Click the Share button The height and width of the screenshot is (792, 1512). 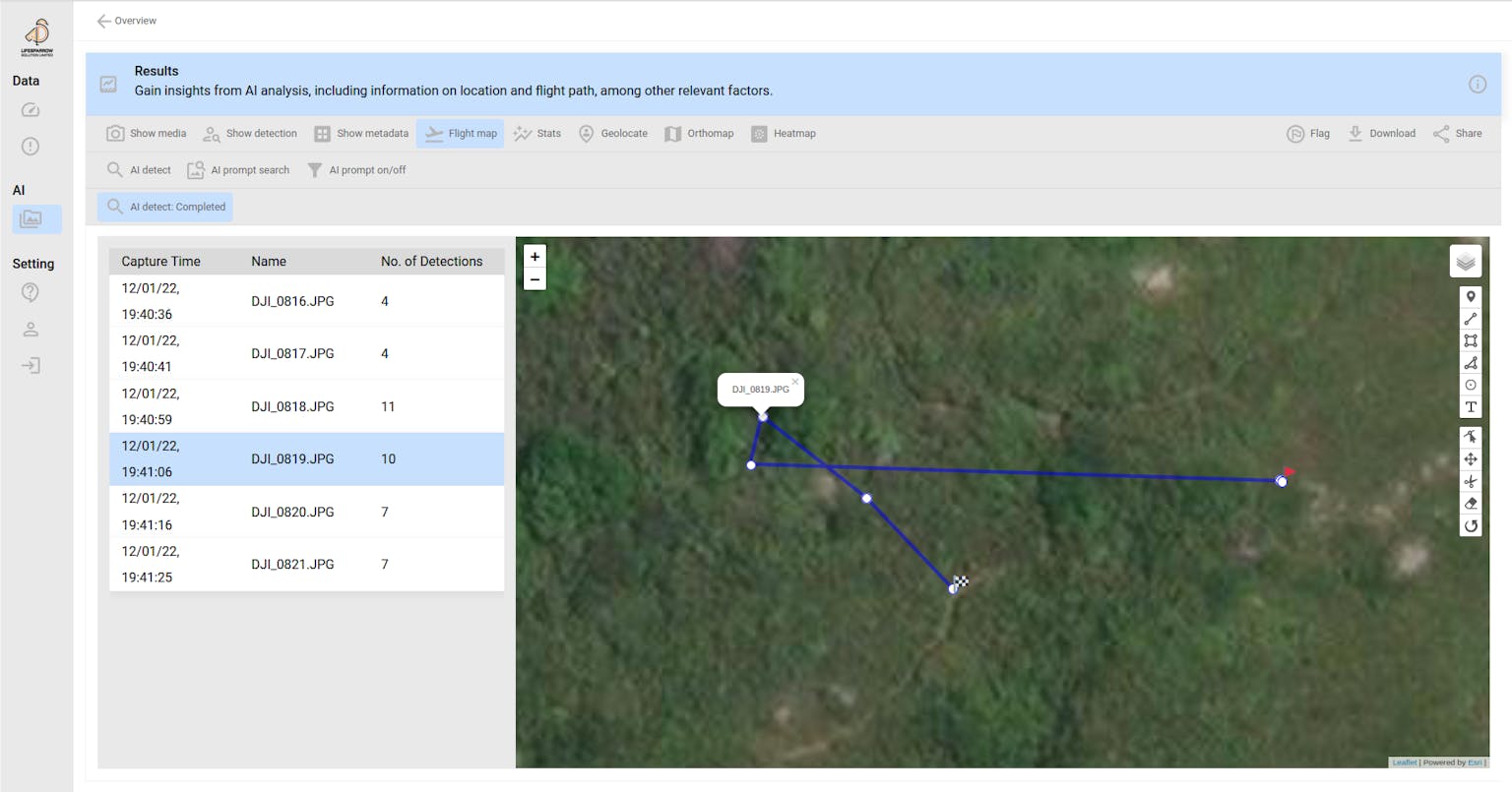[1456, 133]
